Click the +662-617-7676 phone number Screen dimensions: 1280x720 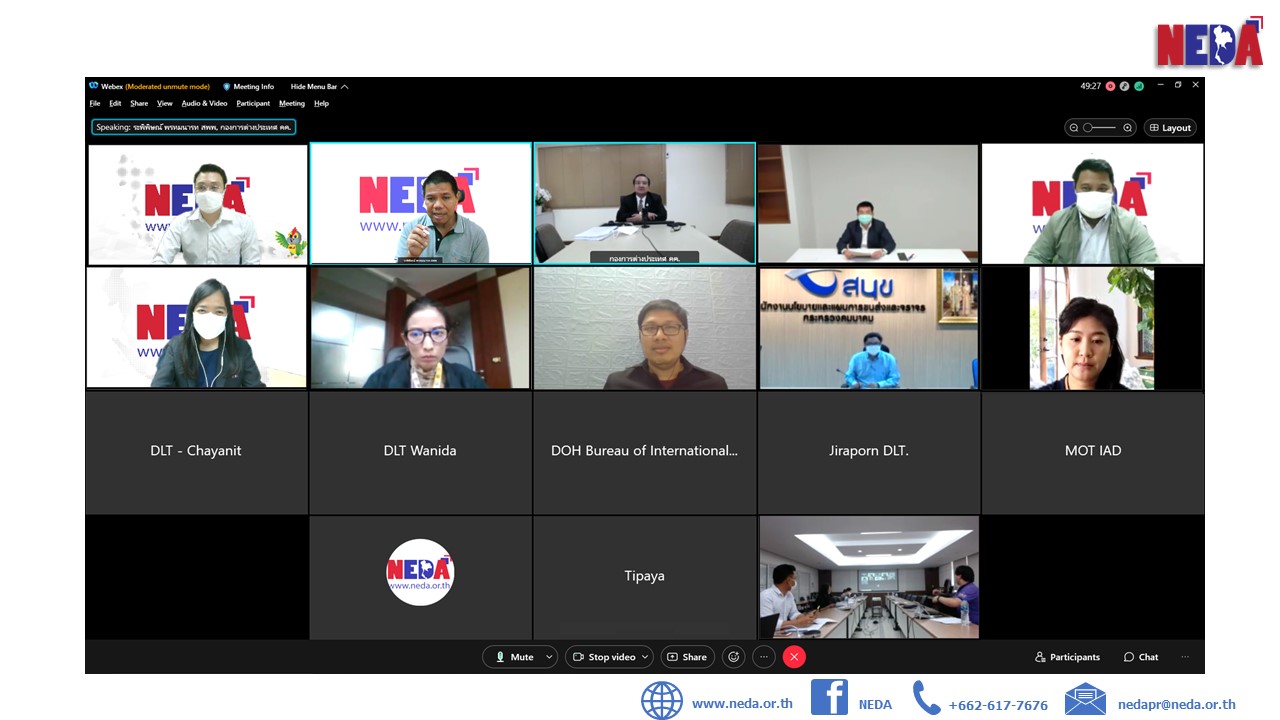[x=998, y=705]
